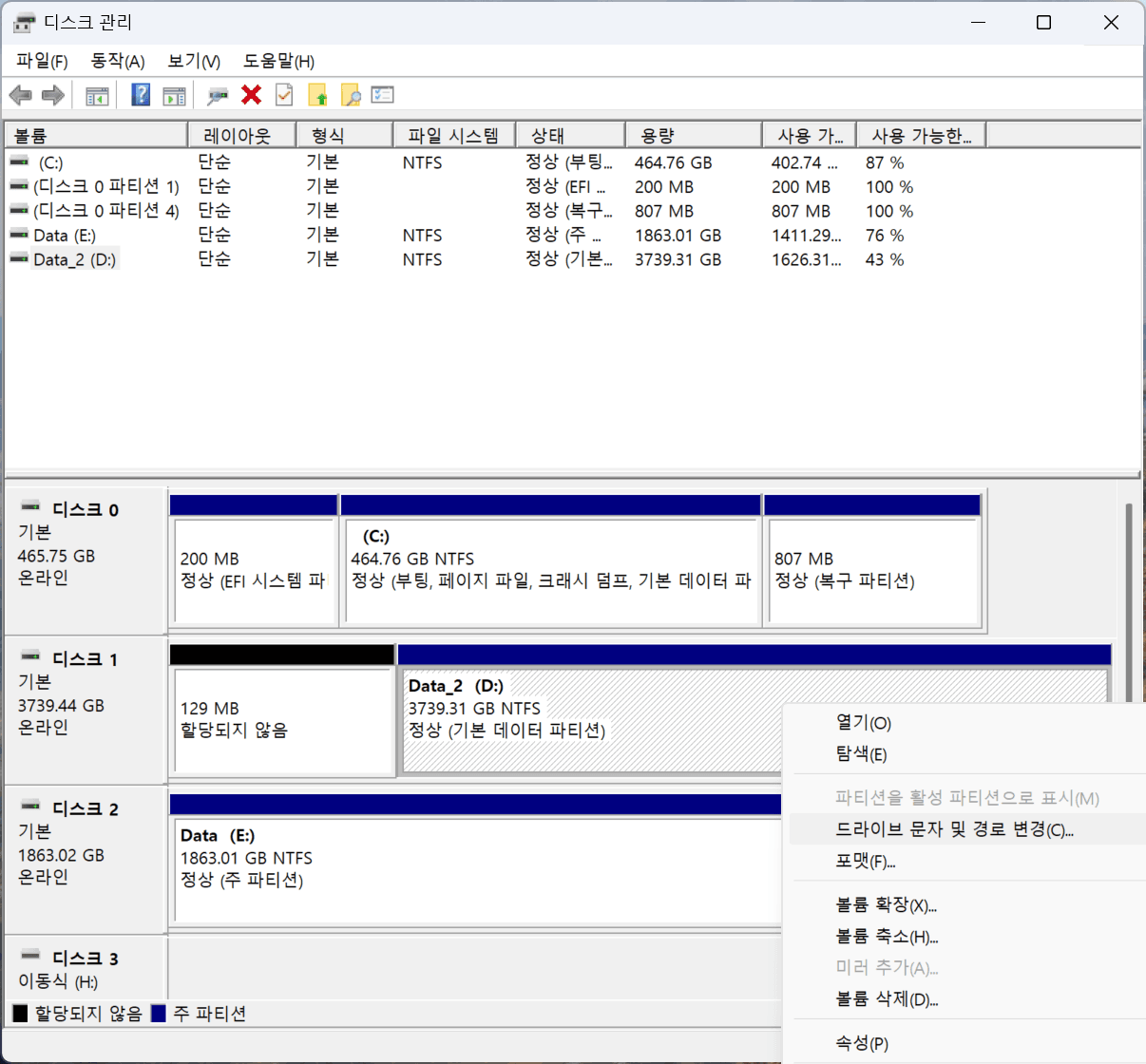Sort by the 볼륨 column header
The image size is (1146, 1064).
pyautogui.click(x=96, y=136)
